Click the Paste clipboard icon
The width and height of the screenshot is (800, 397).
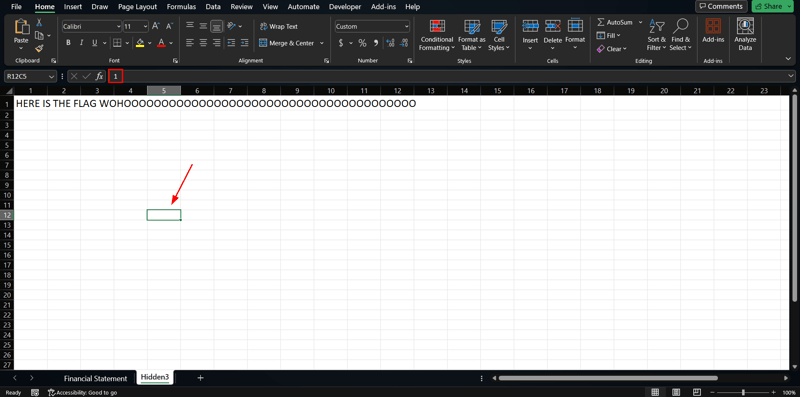21,27
